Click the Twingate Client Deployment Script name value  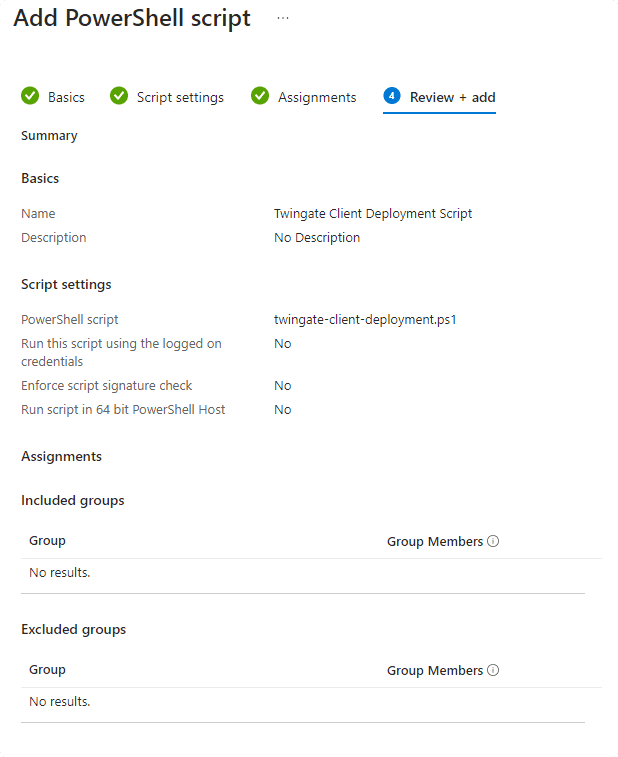372,213
